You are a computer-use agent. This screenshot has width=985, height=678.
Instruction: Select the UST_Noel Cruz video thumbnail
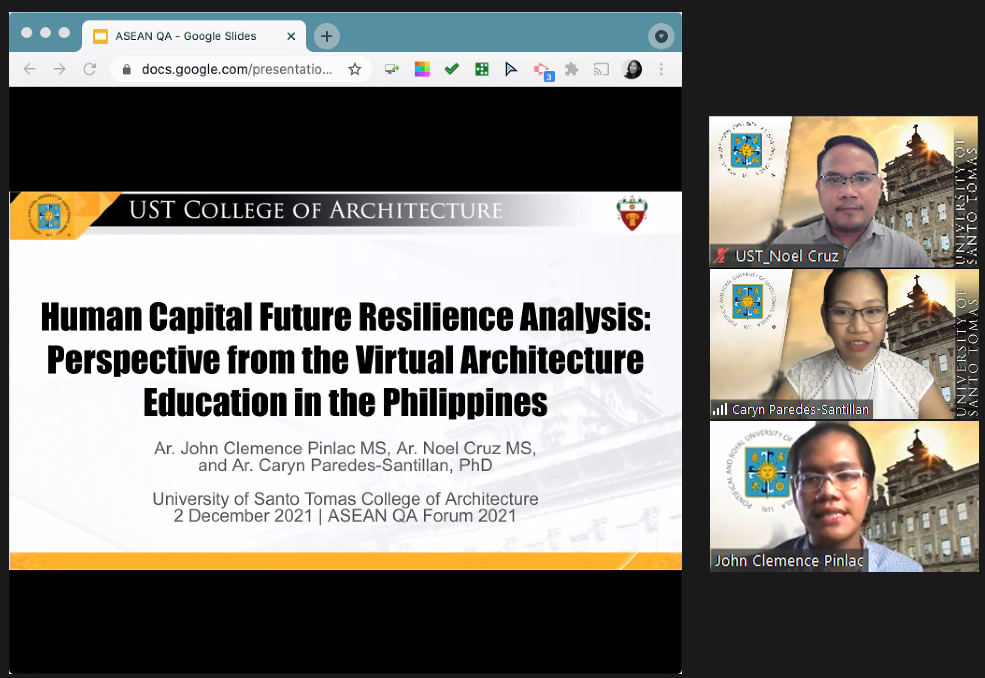pyautogui.click(x=844, y=192)
